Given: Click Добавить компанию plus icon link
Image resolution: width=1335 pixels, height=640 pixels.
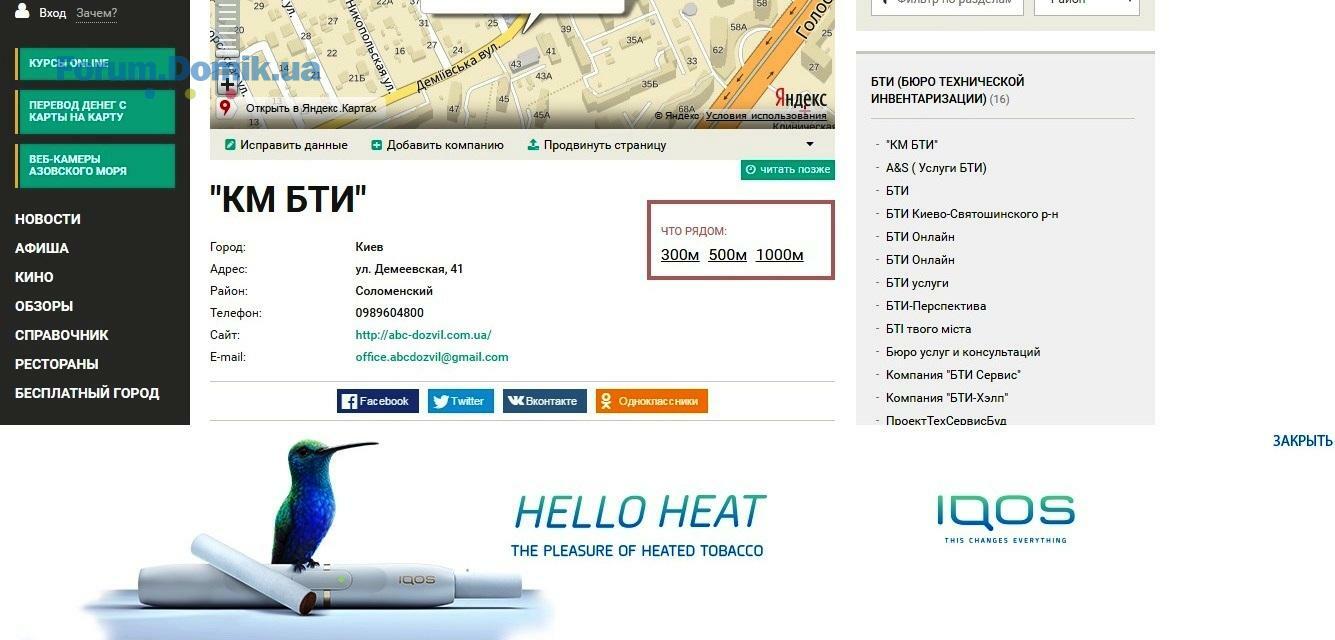Looking at the screenshot, I should click(438, 145).
